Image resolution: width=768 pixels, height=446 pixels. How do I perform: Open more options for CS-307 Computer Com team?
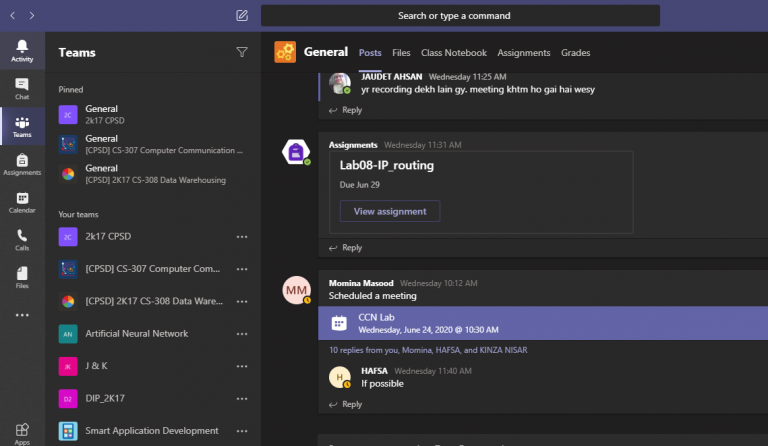coord(242,269)
